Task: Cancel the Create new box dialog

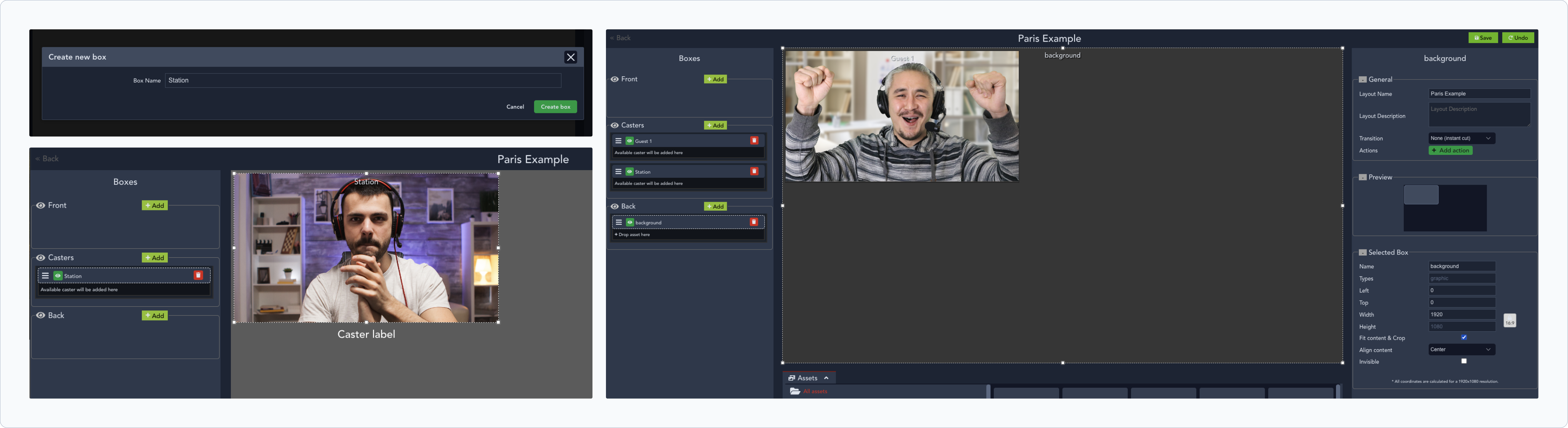Action: (x=515, y=106)
